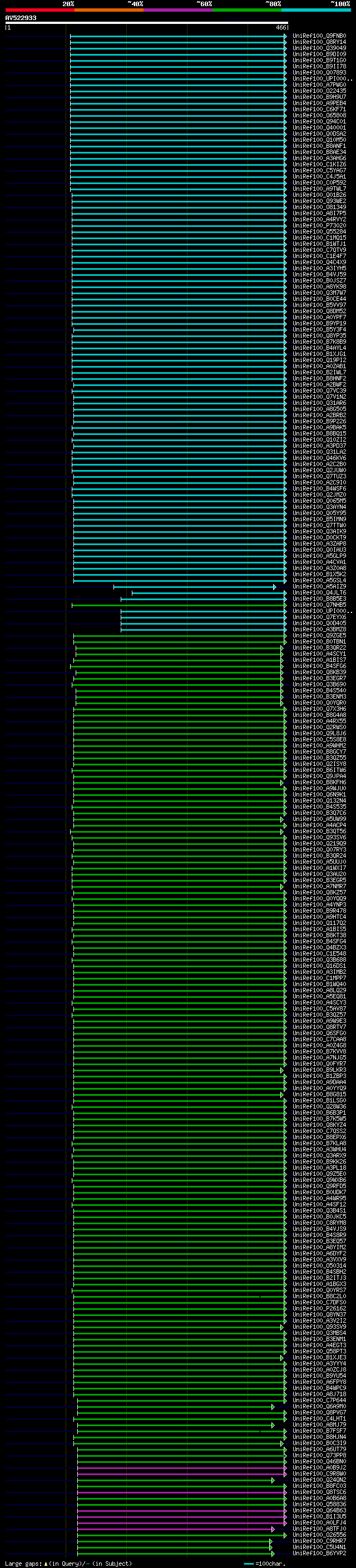Select hit label UniRef100_Q40001
356x1568 pixels.
(319, 128)
